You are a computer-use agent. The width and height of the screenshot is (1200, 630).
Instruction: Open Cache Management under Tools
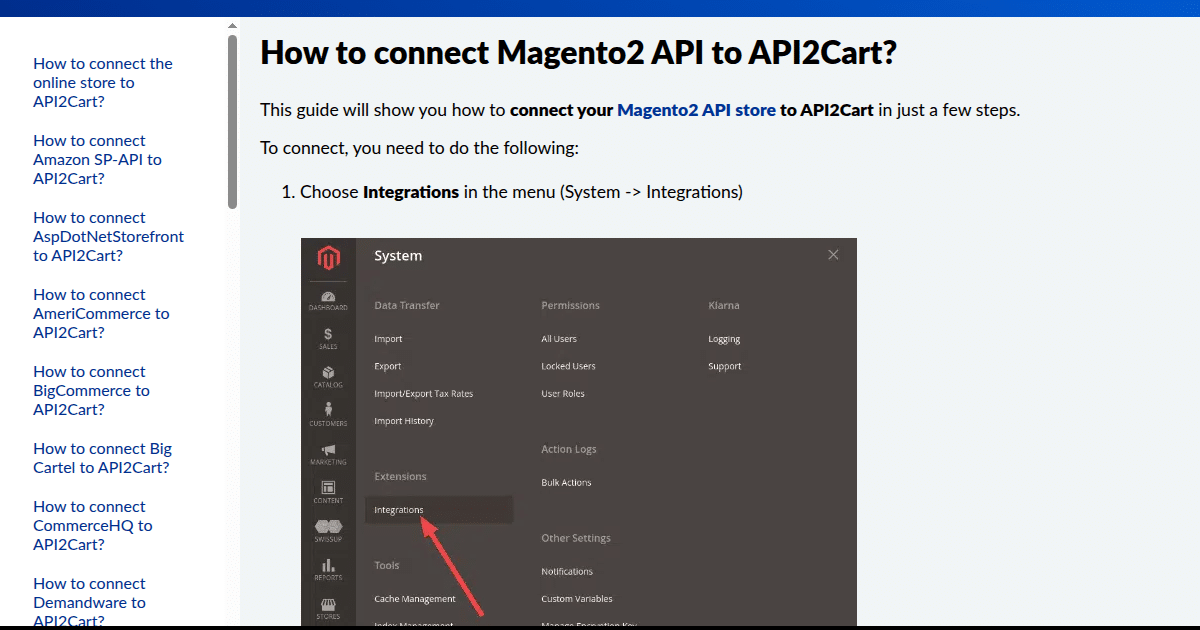coord(415,599)
